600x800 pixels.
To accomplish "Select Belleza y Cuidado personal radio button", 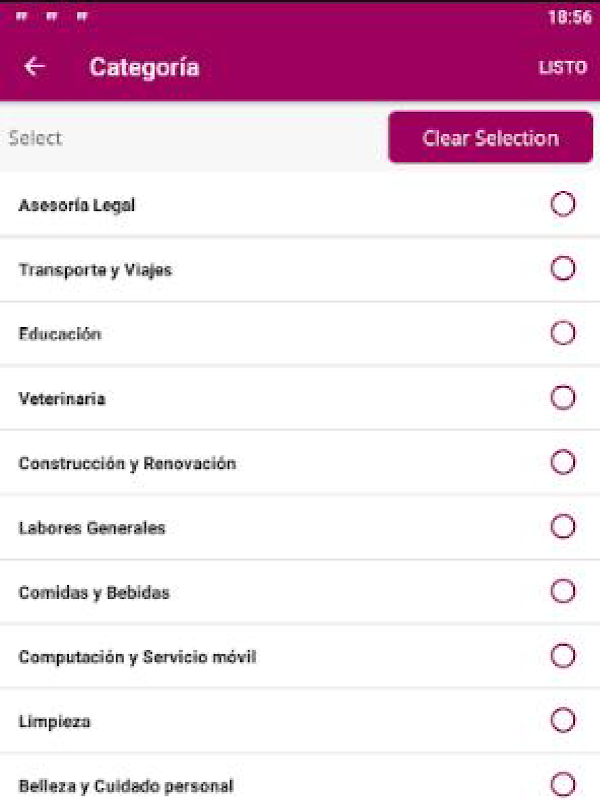I will point(563,784).
